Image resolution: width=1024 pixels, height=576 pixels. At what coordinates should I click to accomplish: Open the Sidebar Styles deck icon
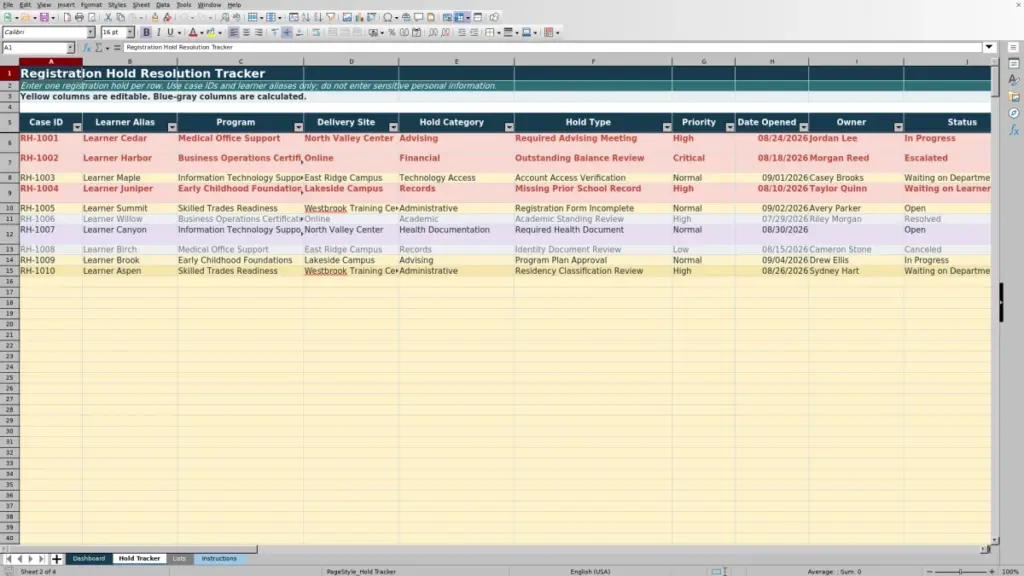1014,80
